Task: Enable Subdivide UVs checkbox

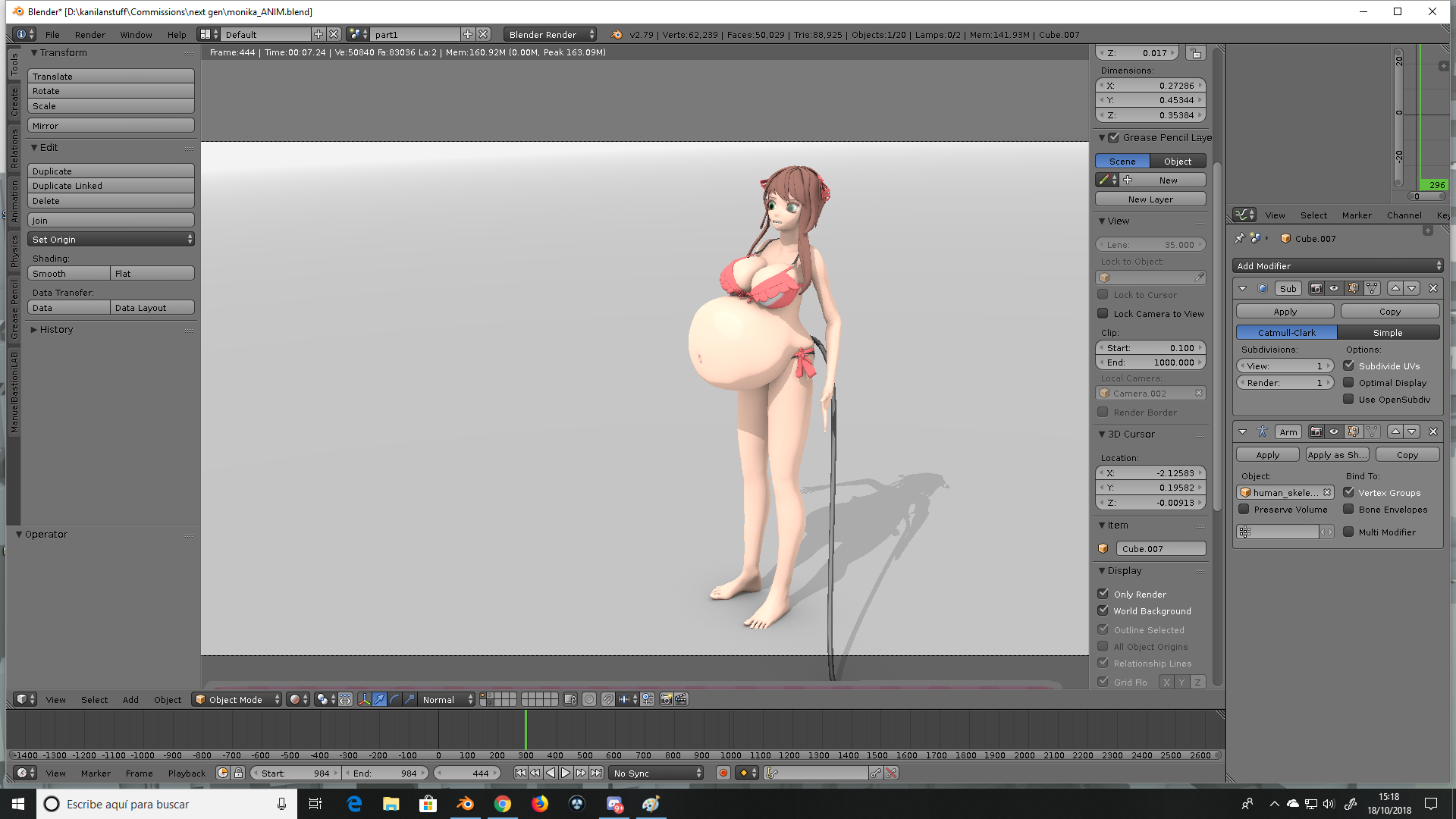Action: 1348,366
